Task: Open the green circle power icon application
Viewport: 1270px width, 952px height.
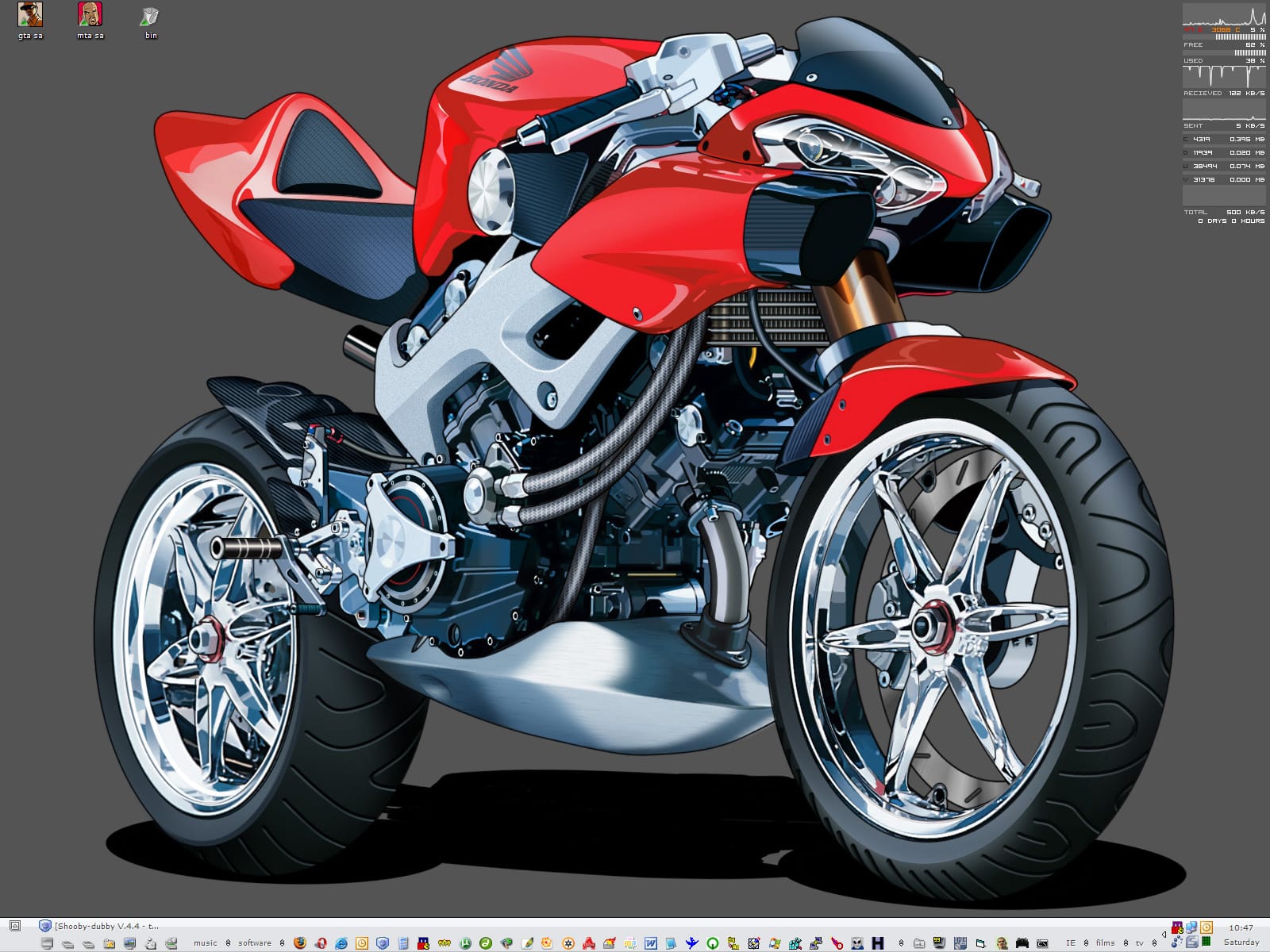Action: pos(713,943)
